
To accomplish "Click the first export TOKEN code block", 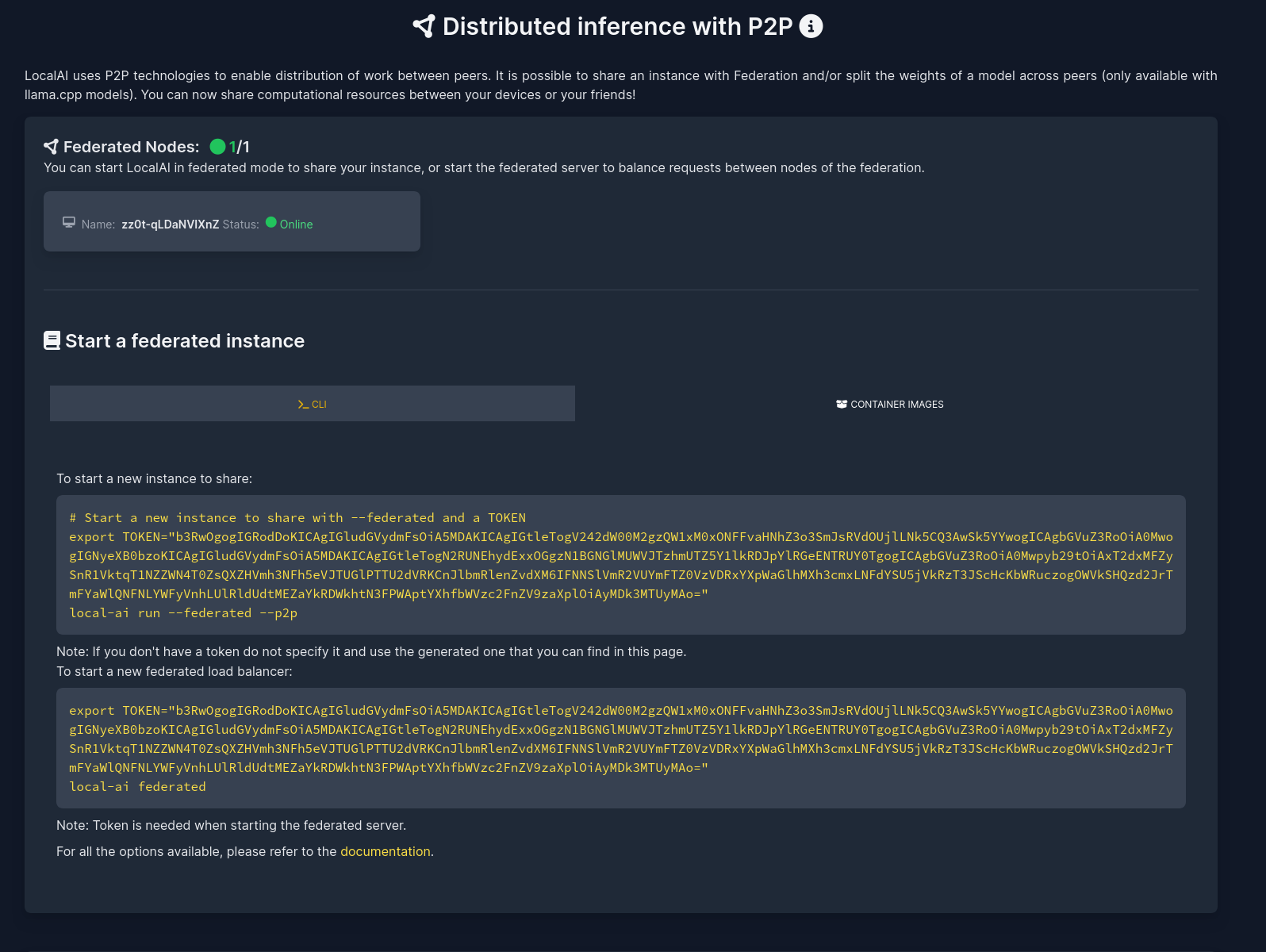I will tap(620, 565).
